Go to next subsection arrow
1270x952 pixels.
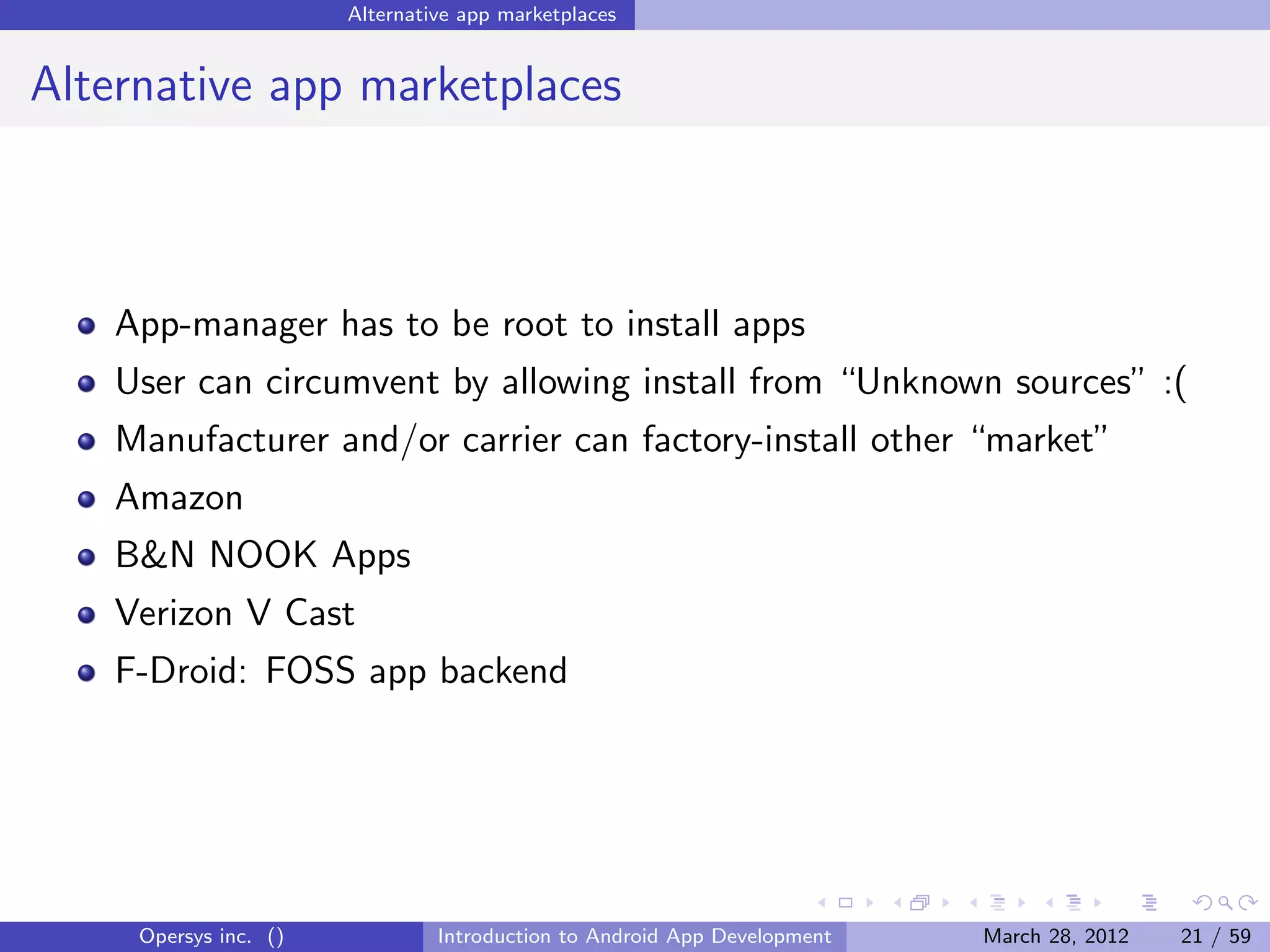click(x=1021, y=903)
